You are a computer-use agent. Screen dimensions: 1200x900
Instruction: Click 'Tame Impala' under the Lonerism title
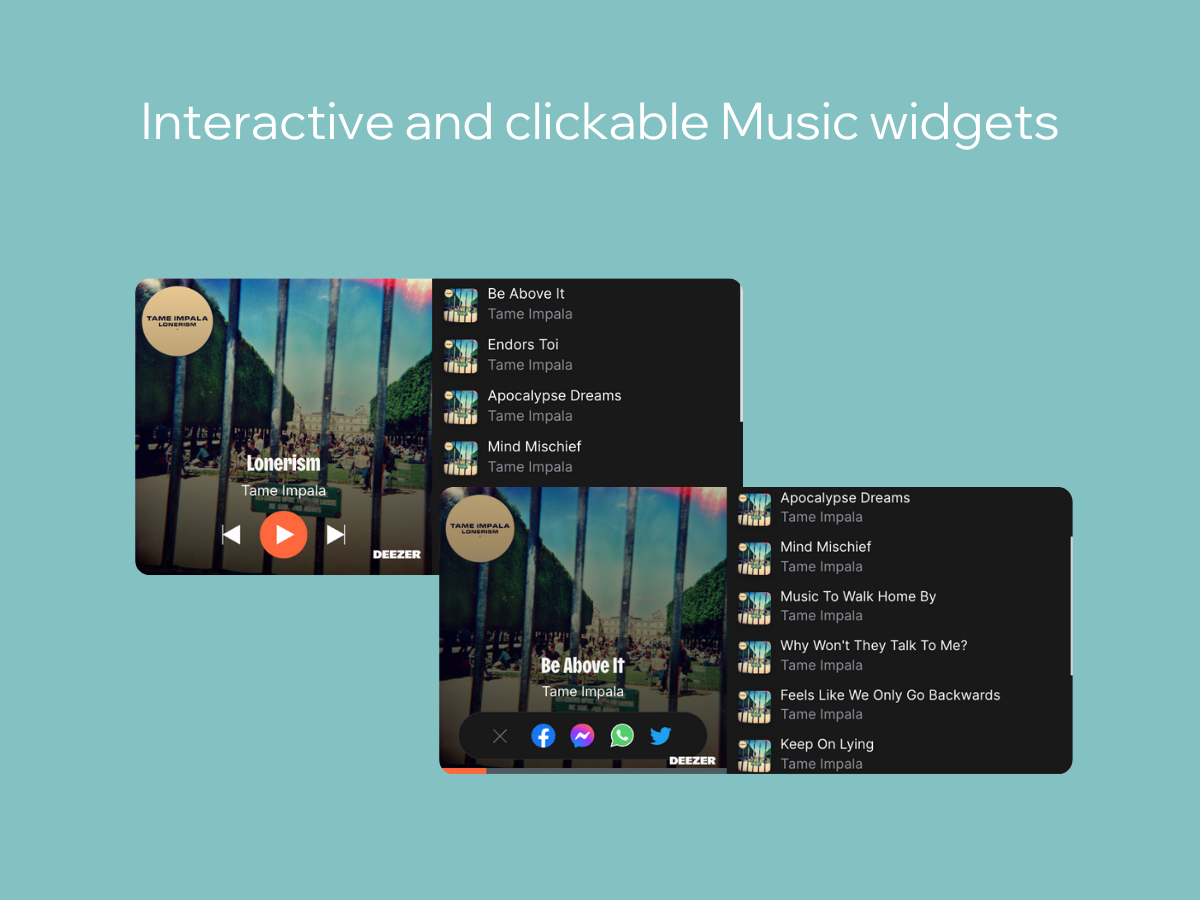(284, 491)
